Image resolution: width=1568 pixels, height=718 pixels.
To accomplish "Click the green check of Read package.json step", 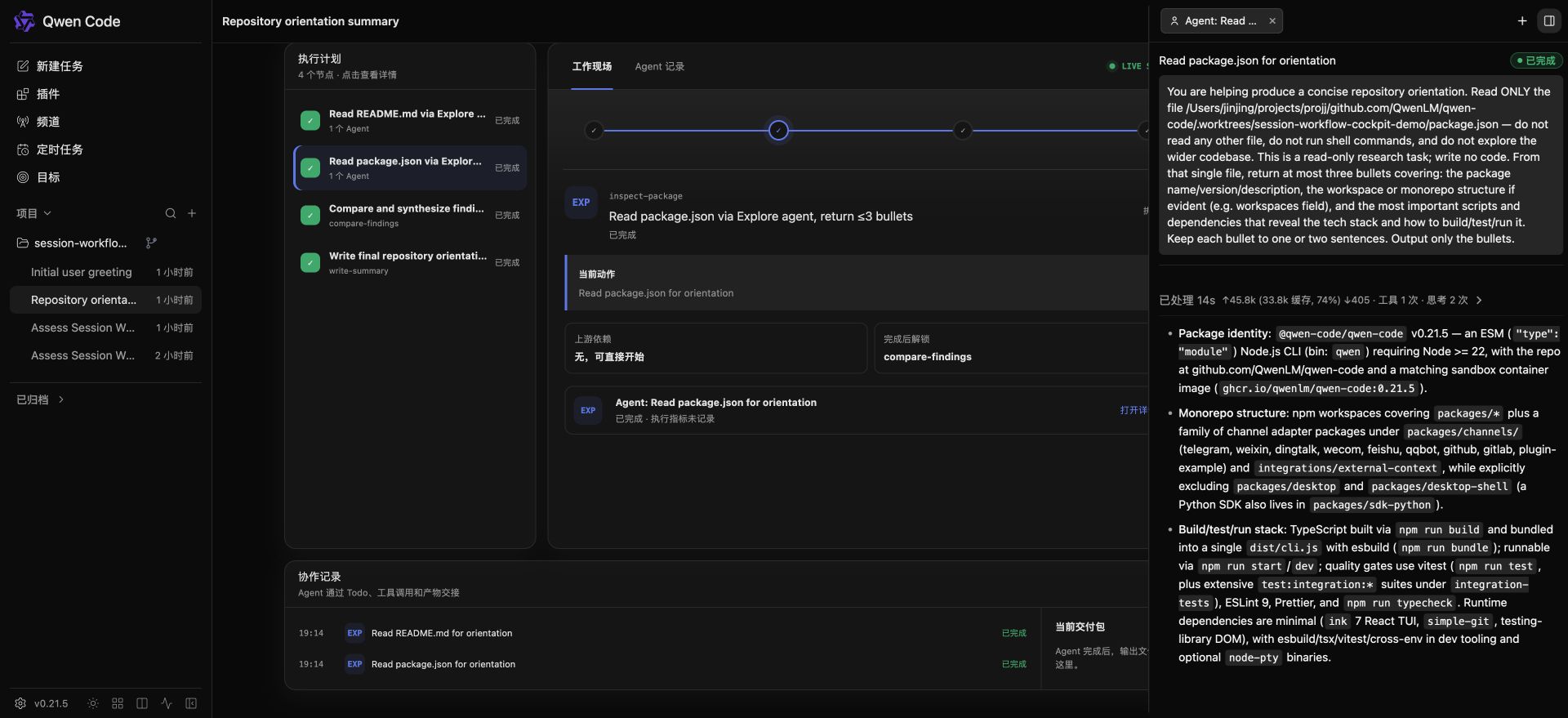I will (x=310, y=168).
